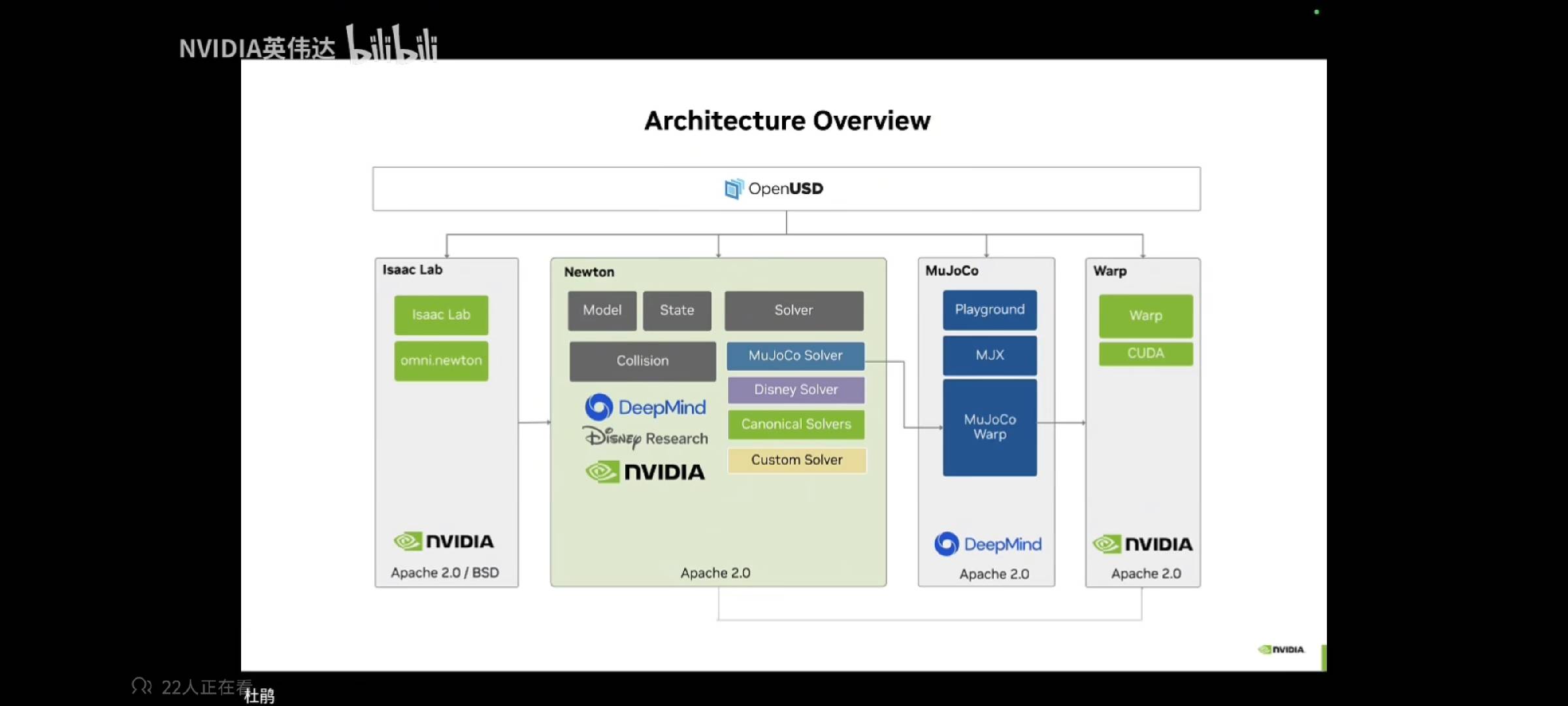Viewport: 1568px width, 706px height.
Task: Click the Collision gray block
Action: [x=642, y=361]
